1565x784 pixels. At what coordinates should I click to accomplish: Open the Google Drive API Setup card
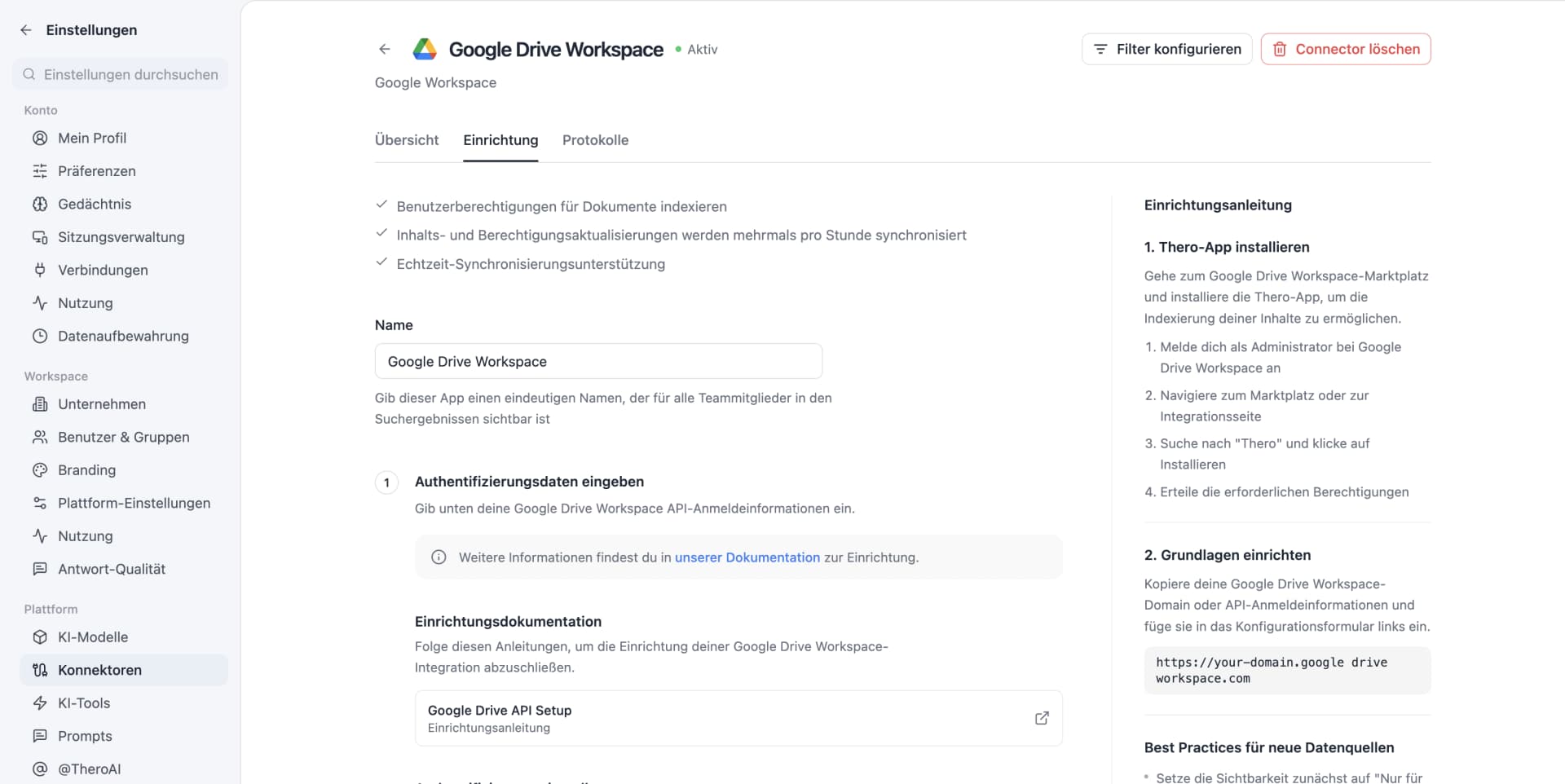[x=738, y=718]
